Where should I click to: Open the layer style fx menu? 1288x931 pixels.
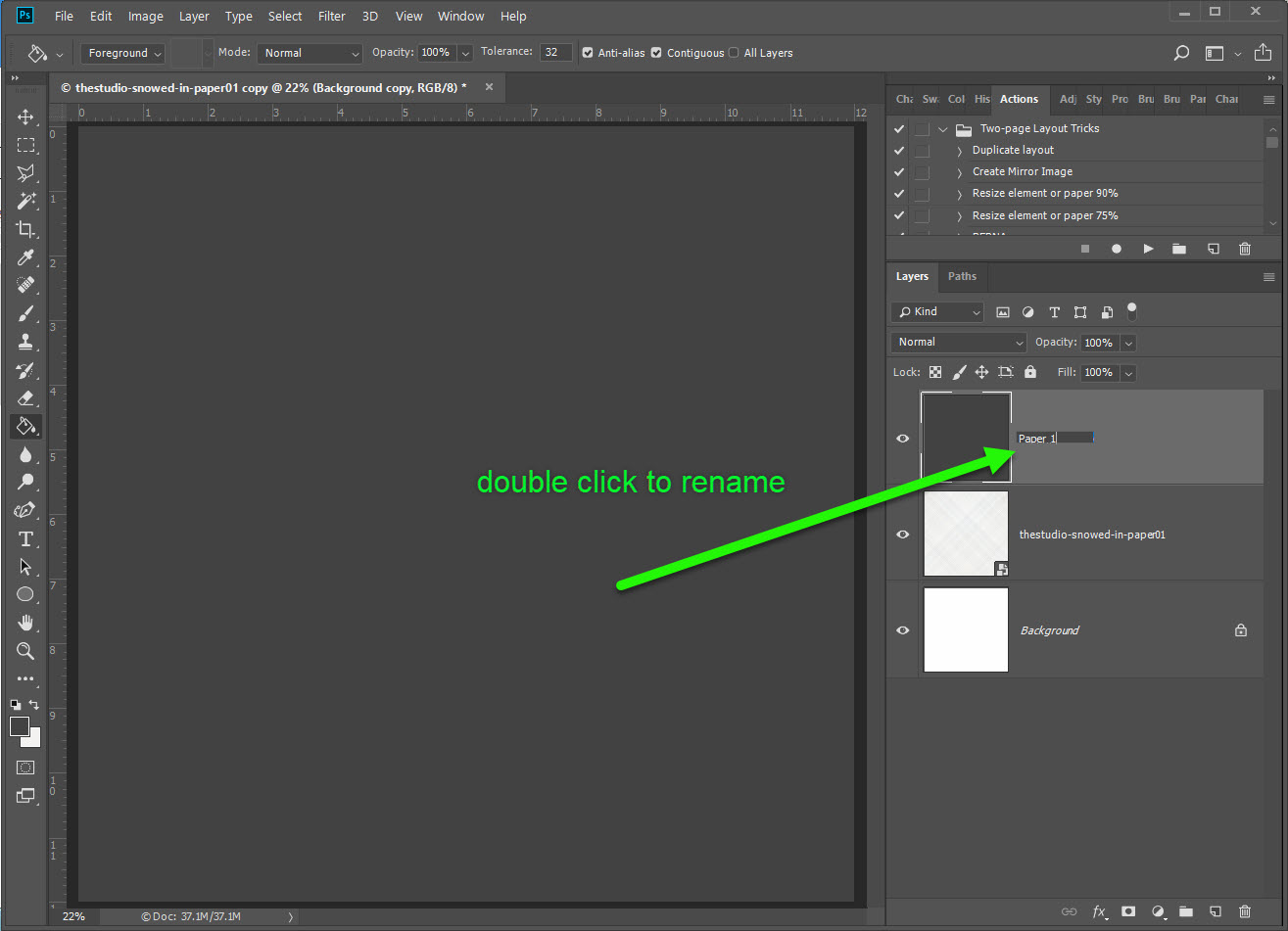(x=1100, y=911)
